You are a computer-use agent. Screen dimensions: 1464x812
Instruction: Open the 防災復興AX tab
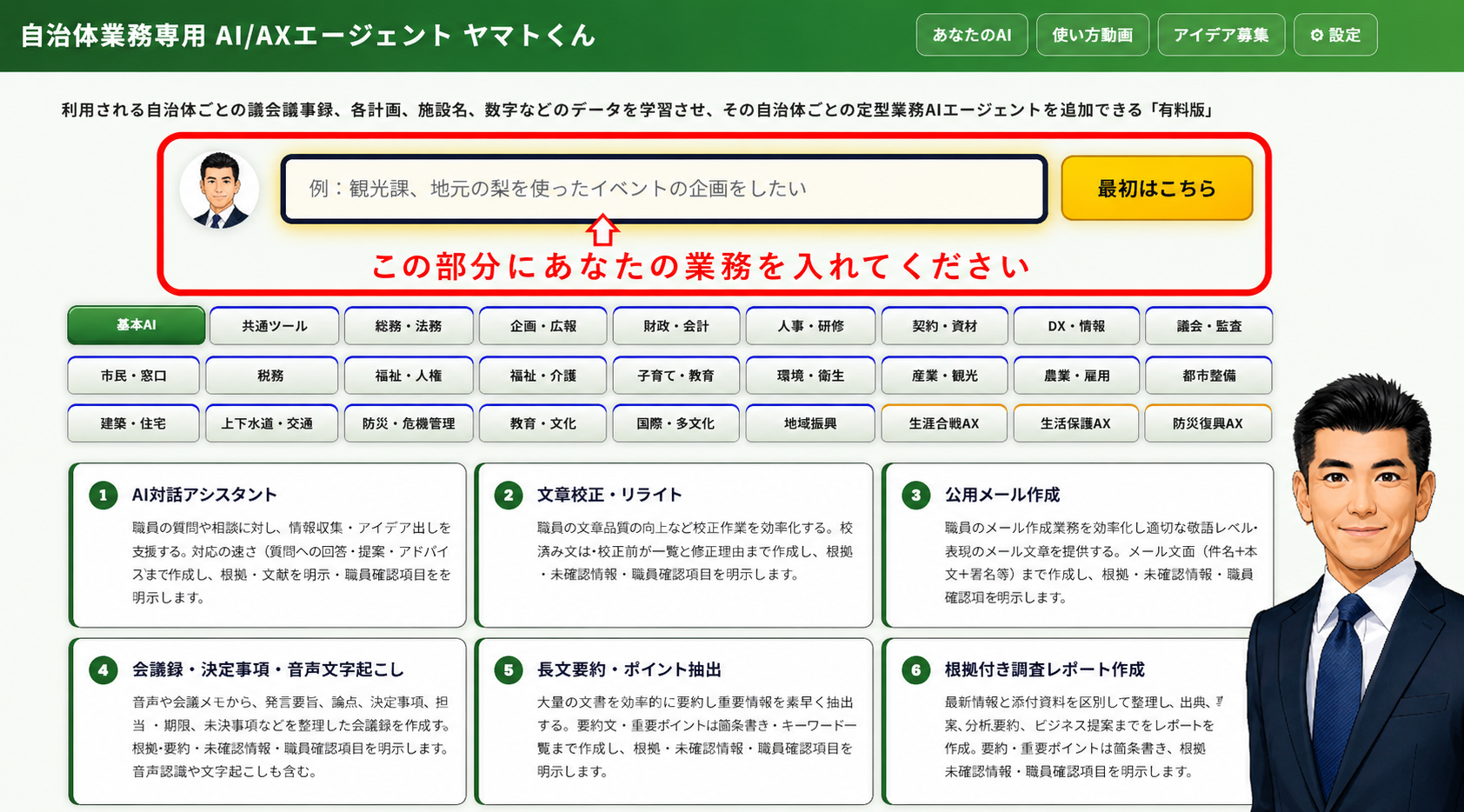click(x=1208, y=423)
